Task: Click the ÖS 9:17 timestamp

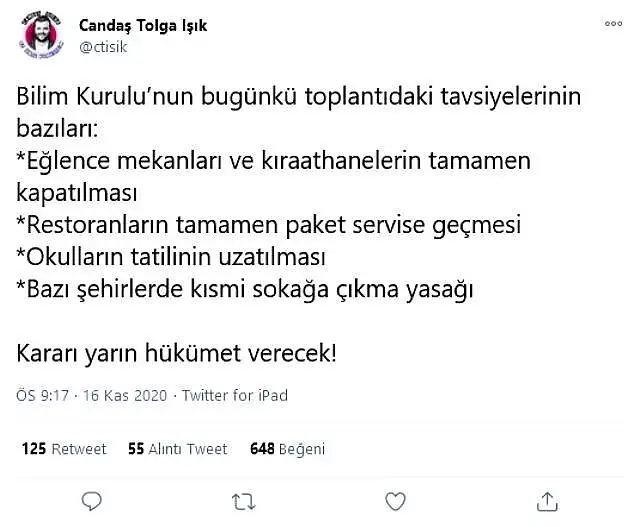Action: (42, 396)
